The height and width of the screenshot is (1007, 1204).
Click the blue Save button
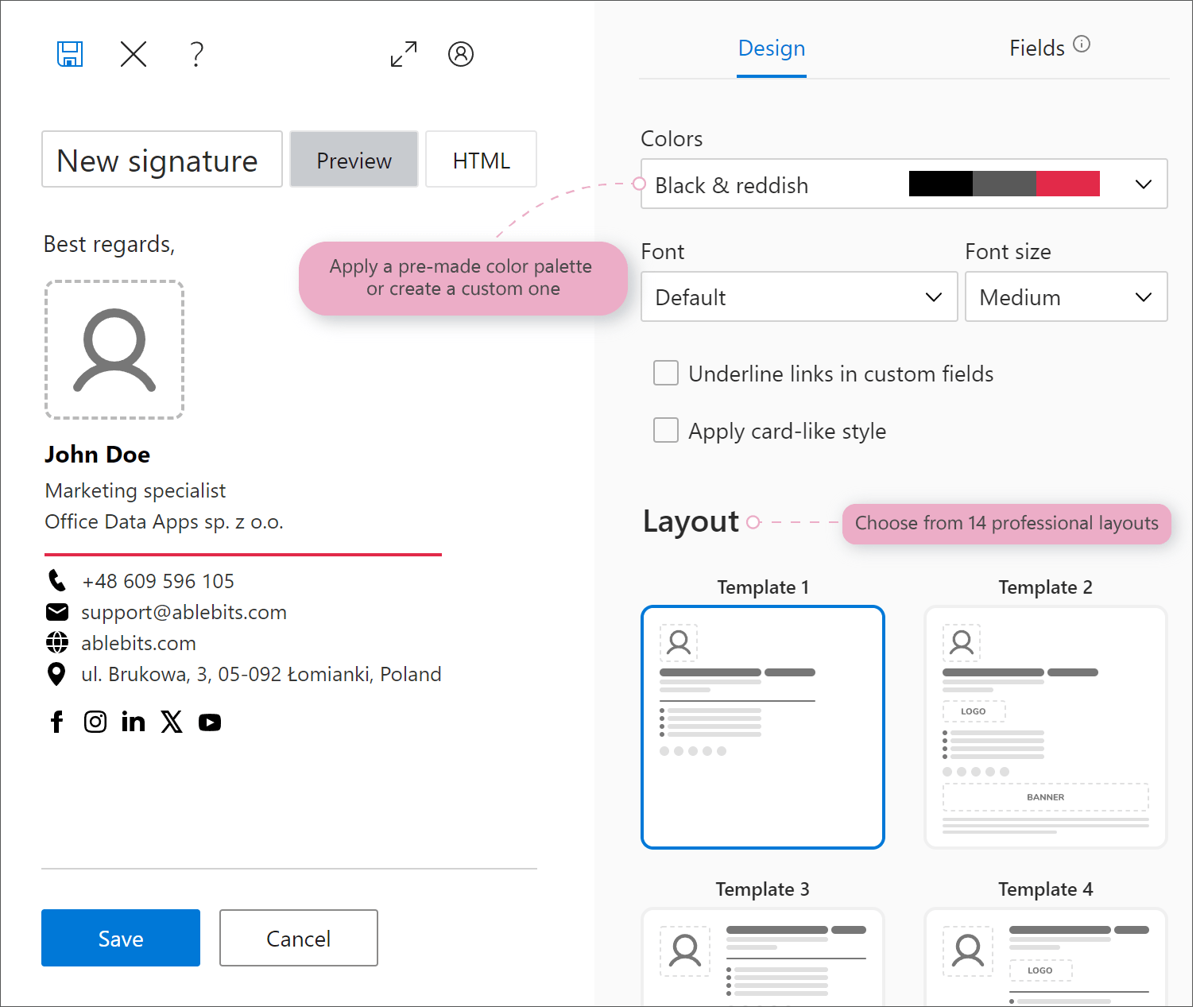tap(121, 938)
